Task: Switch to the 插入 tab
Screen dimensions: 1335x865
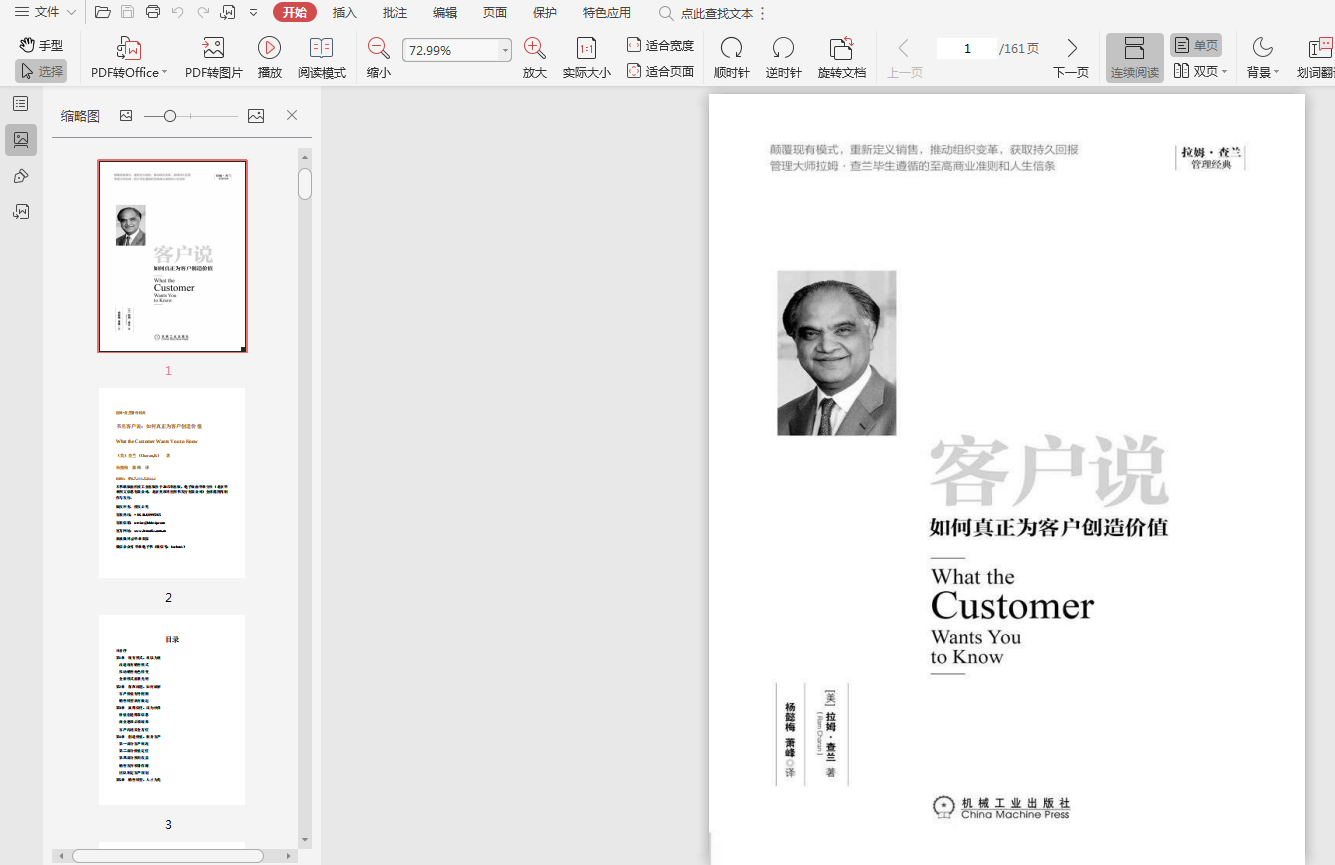Action: coord(345,13)
